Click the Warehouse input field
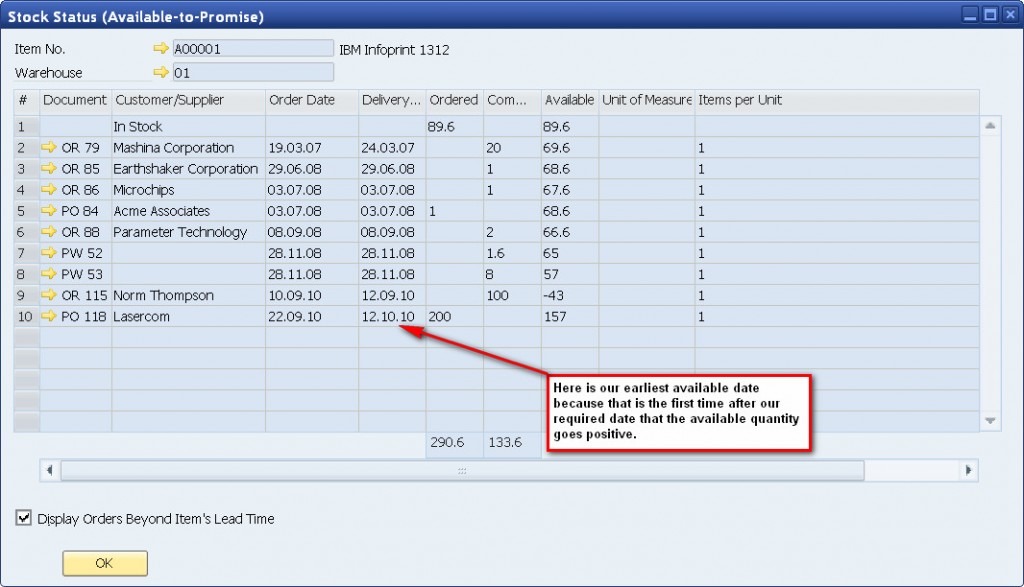 (x=253, y=72)
